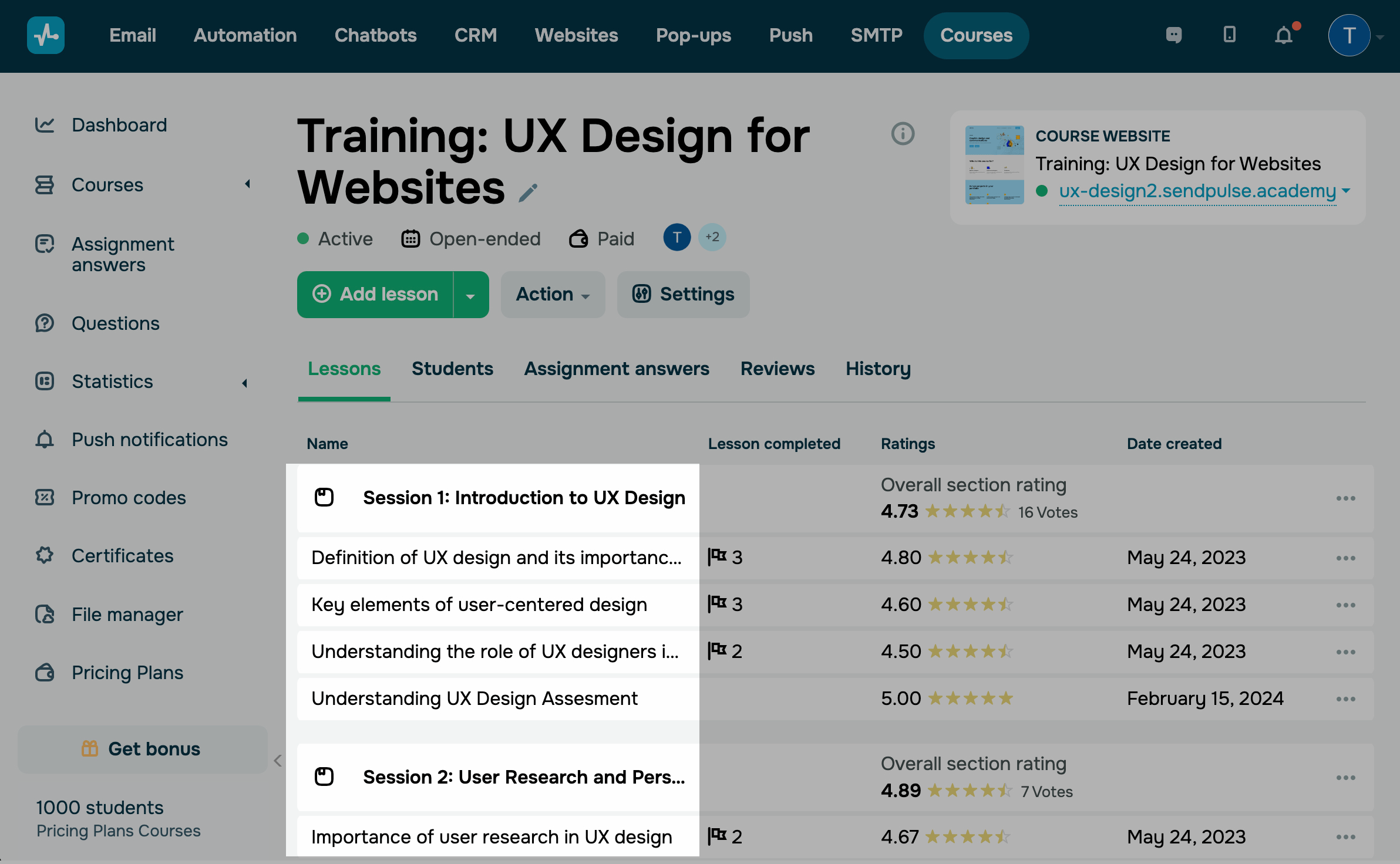This screenshot has width=1400, height=864.
Task: Expand the Statistics sidebar submenu
Action: (x=245, y=383)
